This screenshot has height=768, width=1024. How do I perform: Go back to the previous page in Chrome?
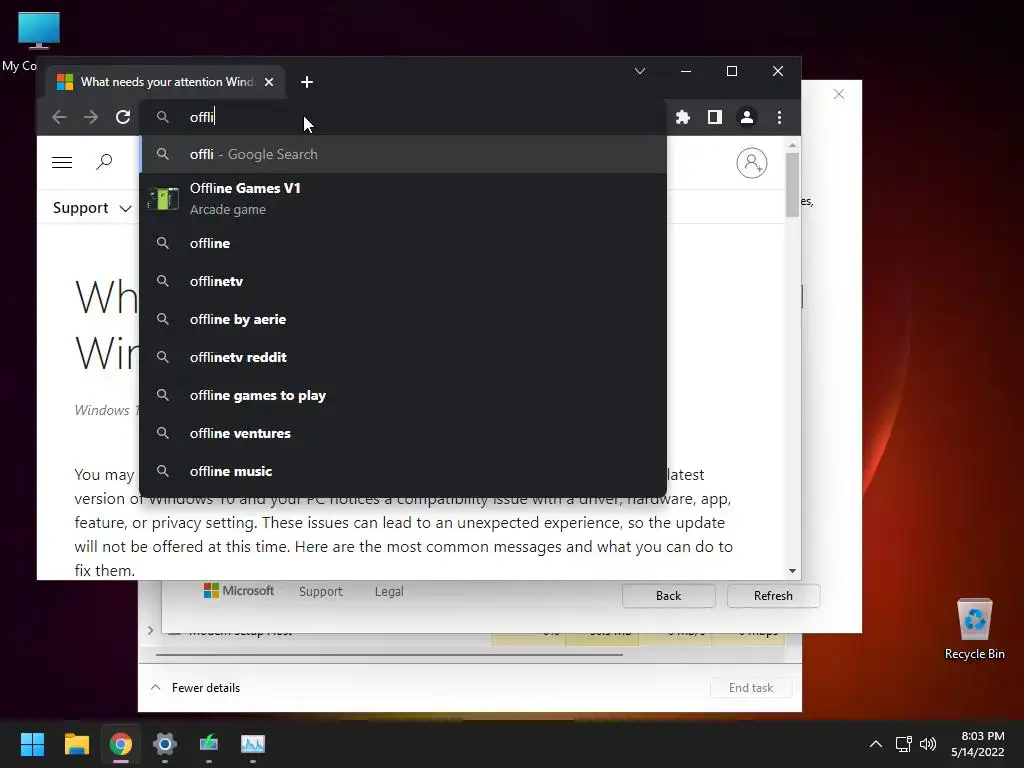(x=59, y=117)
